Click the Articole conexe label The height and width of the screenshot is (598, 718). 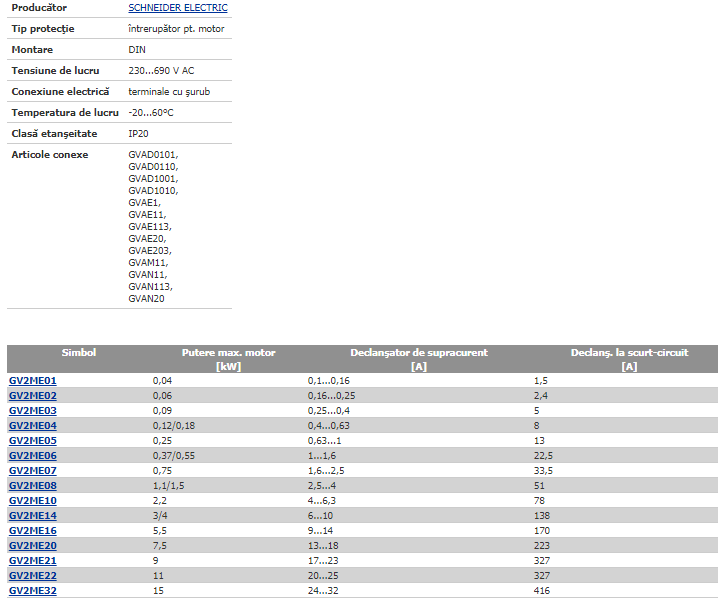click(49, 155)
